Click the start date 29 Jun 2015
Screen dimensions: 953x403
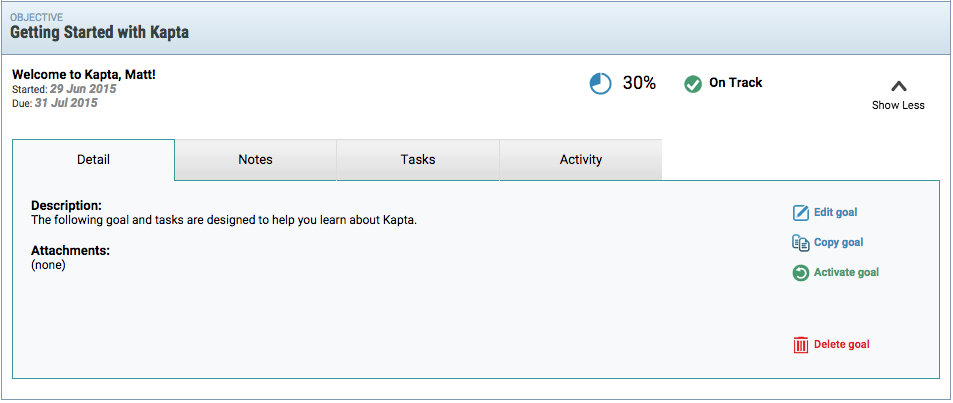tap(83, 89)
